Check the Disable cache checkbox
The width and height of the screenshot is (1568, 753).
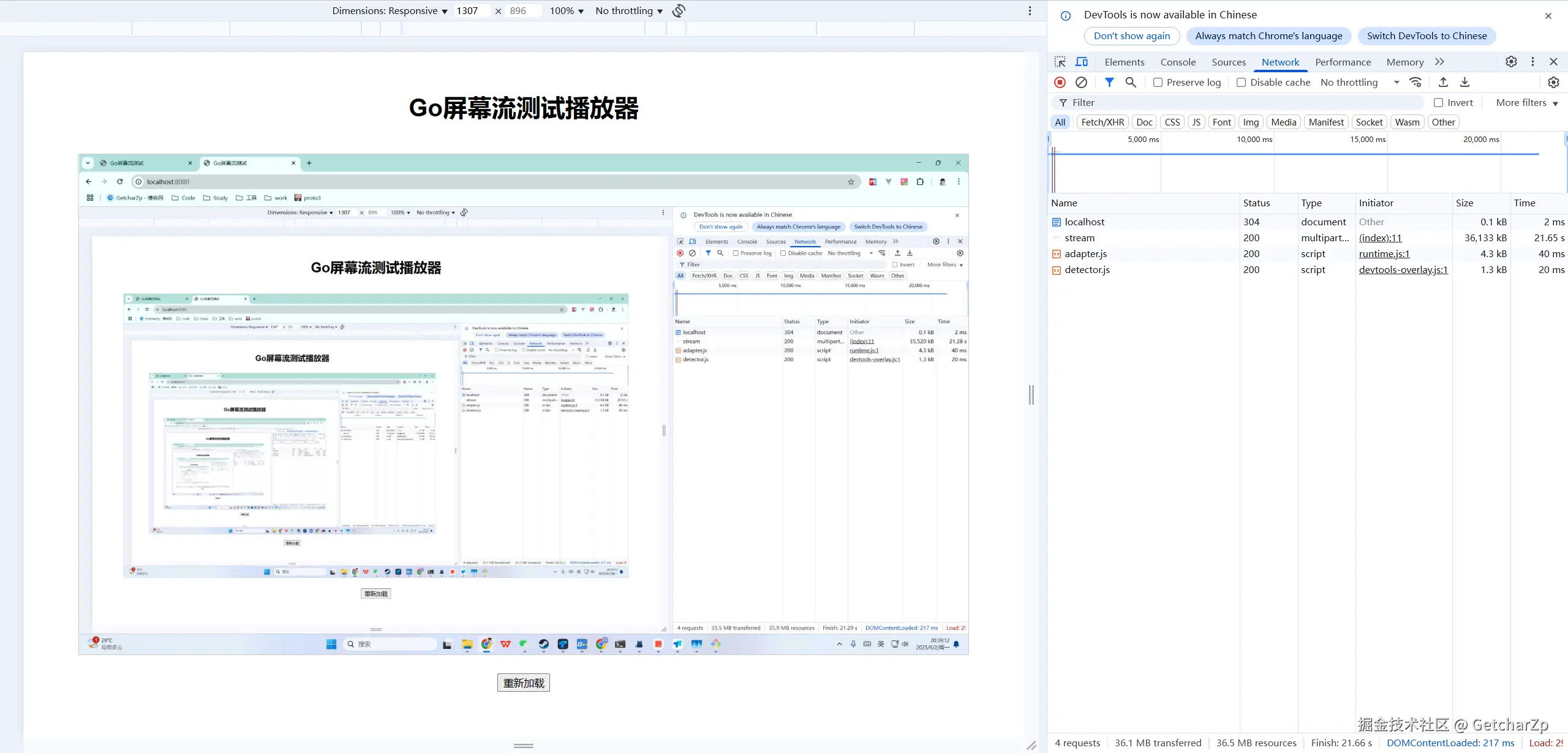1241,82
